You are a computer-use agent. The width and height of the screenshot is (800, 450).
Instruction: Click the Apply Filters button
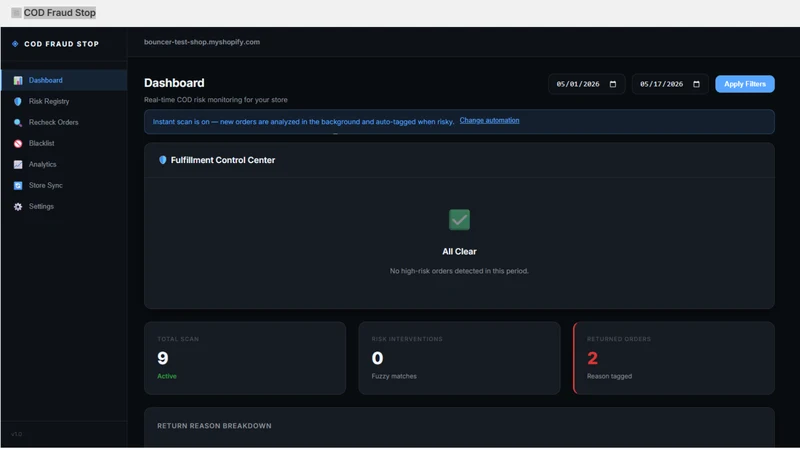click(x=744, y=84)
